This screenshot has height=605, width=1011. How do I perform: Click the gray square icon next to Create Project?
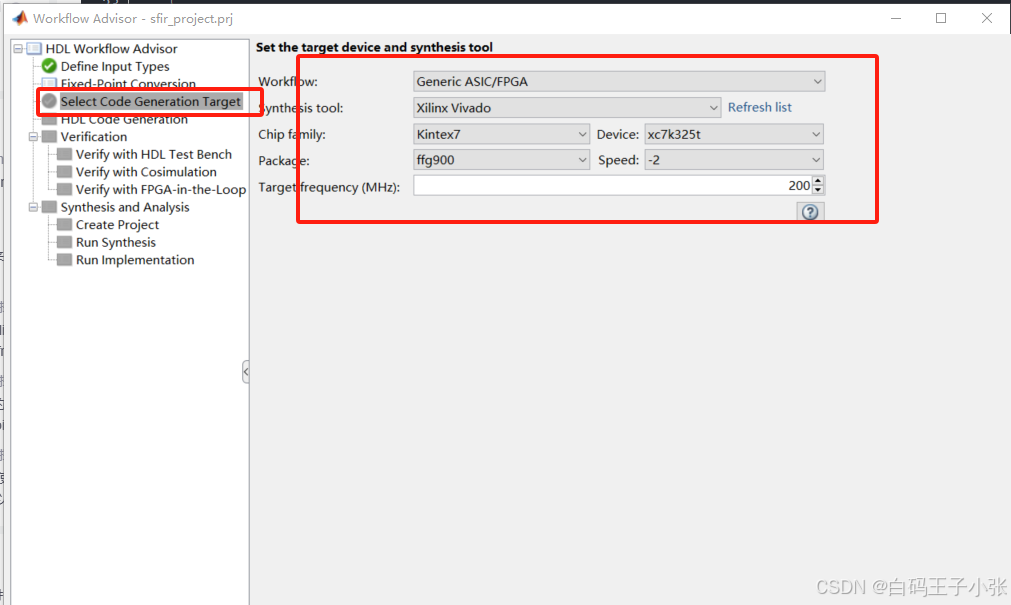[x=64, y=224]
